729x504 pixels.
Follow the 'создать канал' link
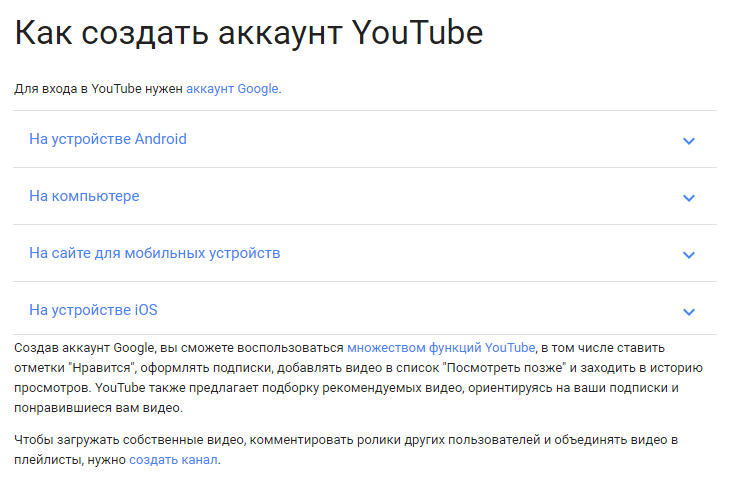coord(173,460)
